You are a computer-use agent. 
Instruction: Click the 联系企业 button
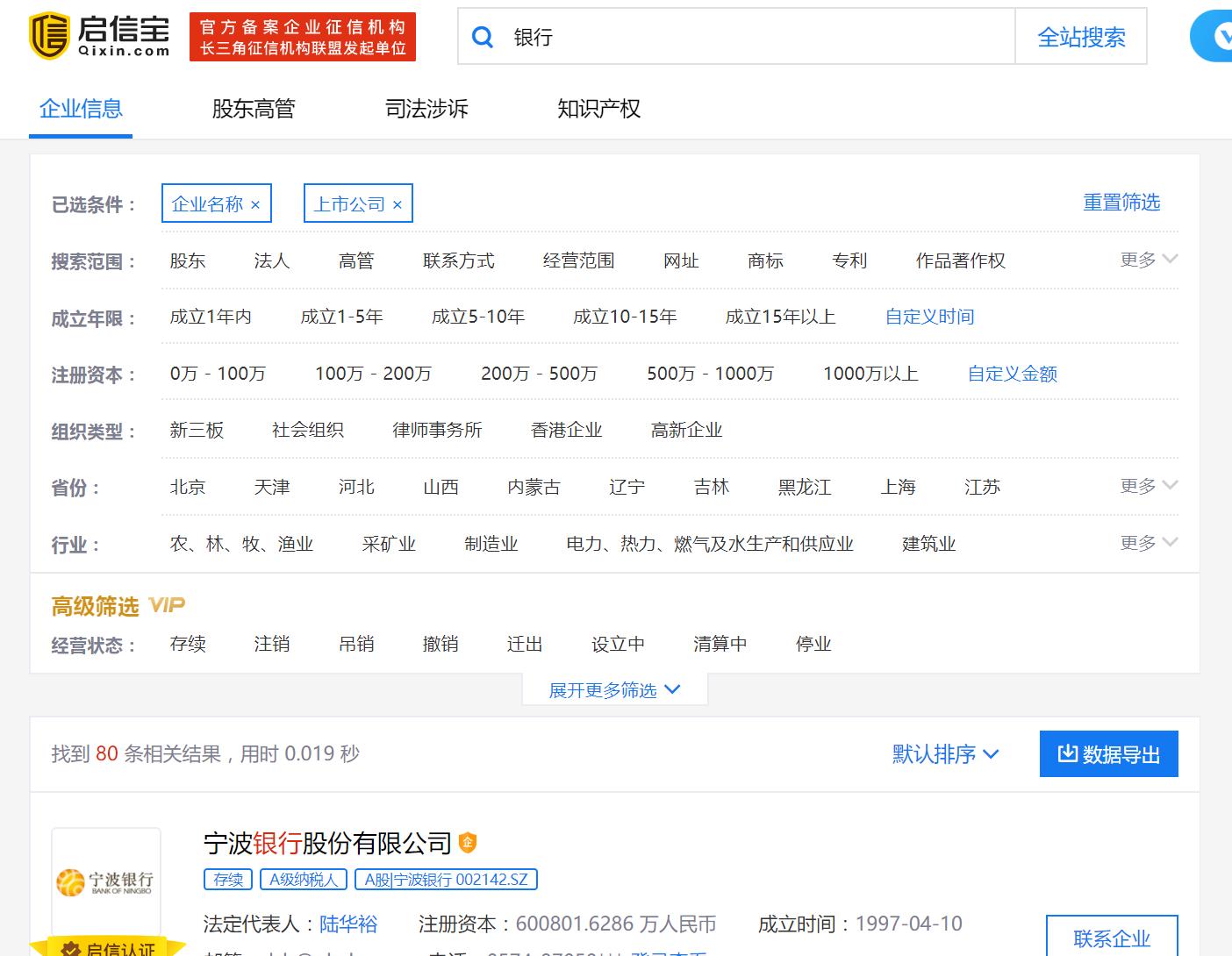1112,938
